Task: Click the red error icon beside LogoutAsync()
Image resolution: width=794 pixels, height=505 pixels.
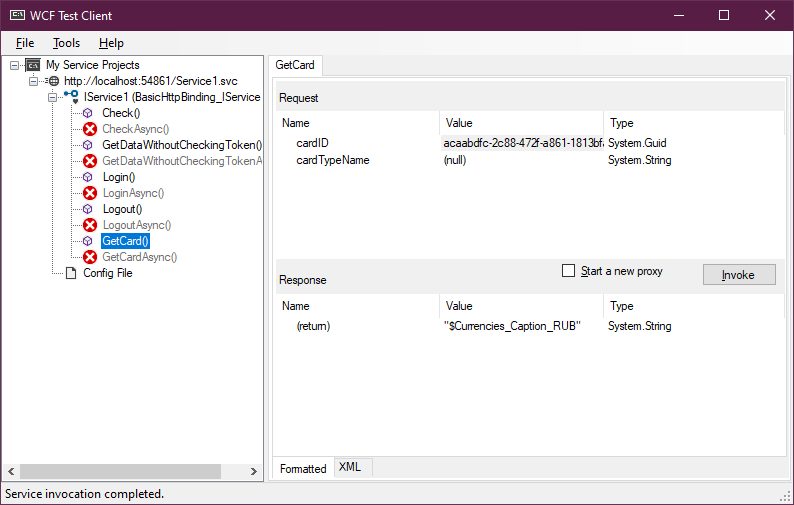Action: click(x=90, y=225)
